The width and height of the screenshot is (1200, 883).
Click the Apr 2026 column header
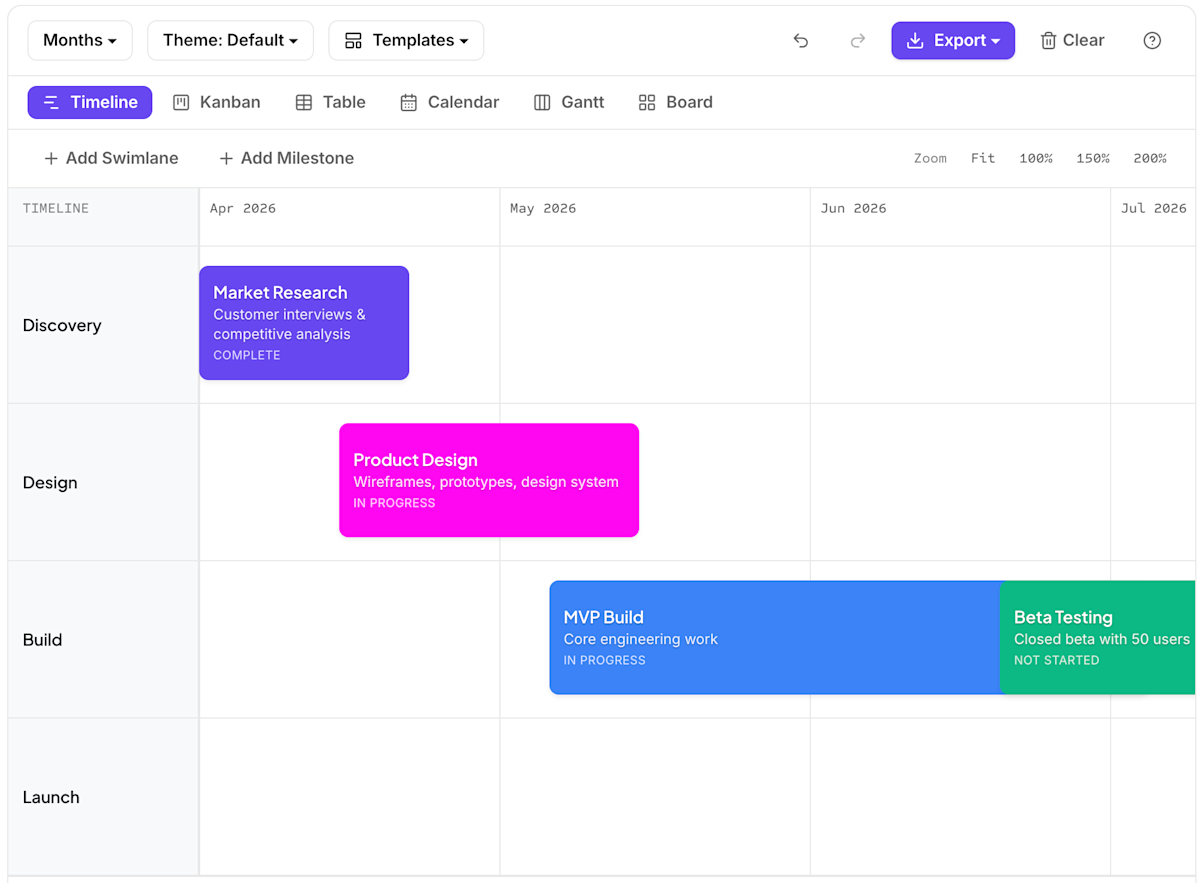243,208
